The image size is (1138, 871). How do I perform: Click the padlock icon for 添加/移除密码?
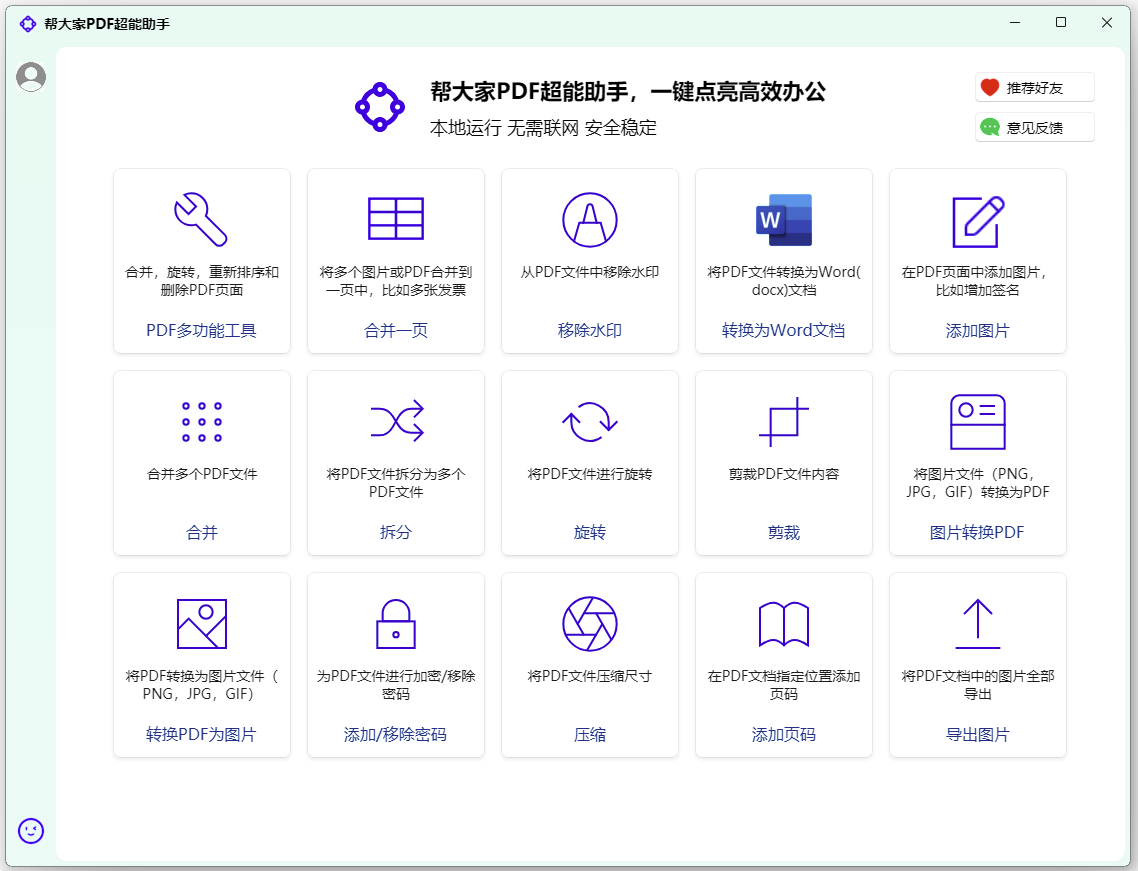click(395, 624)
